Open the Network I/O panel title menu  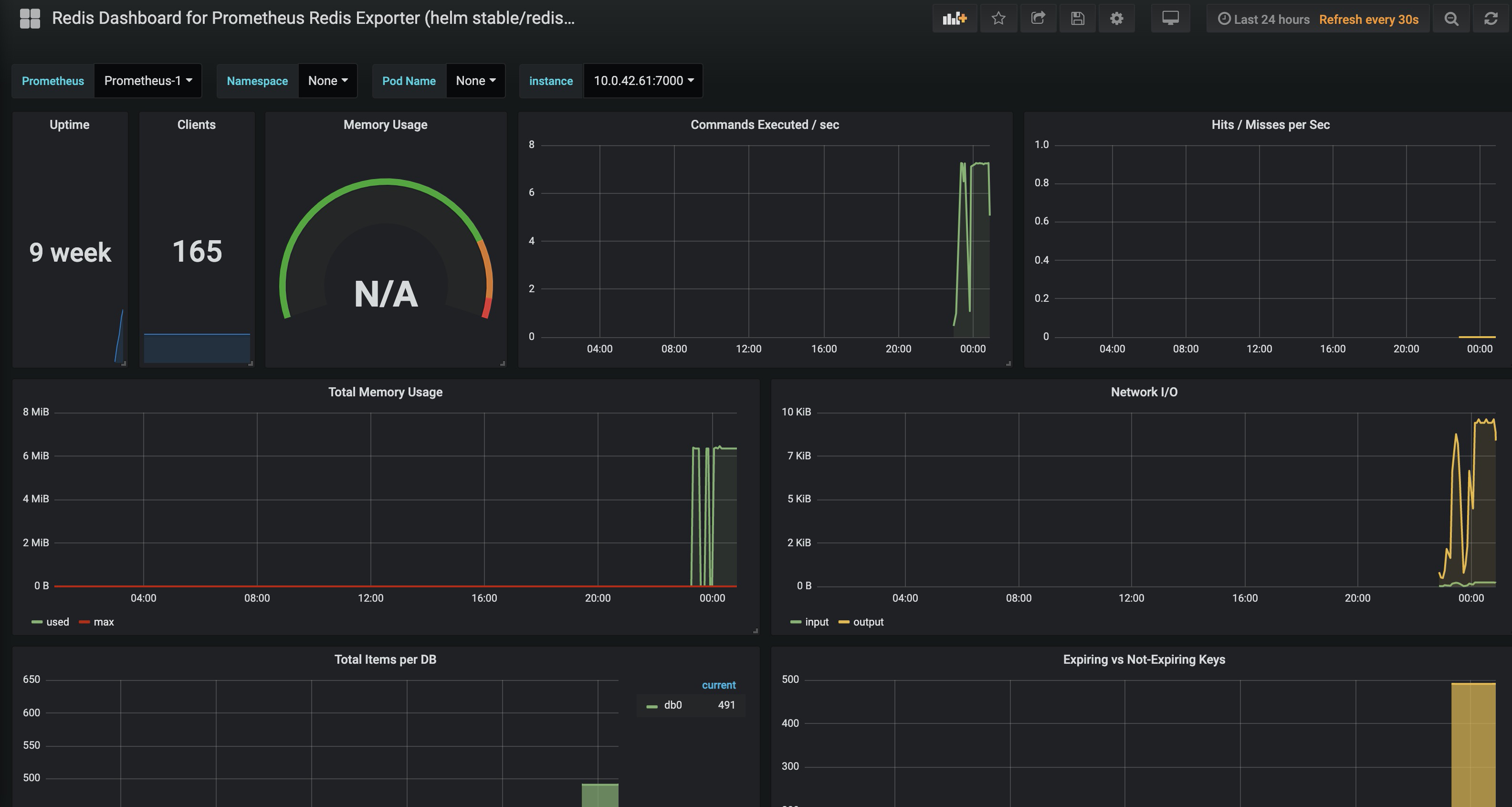1144,392
